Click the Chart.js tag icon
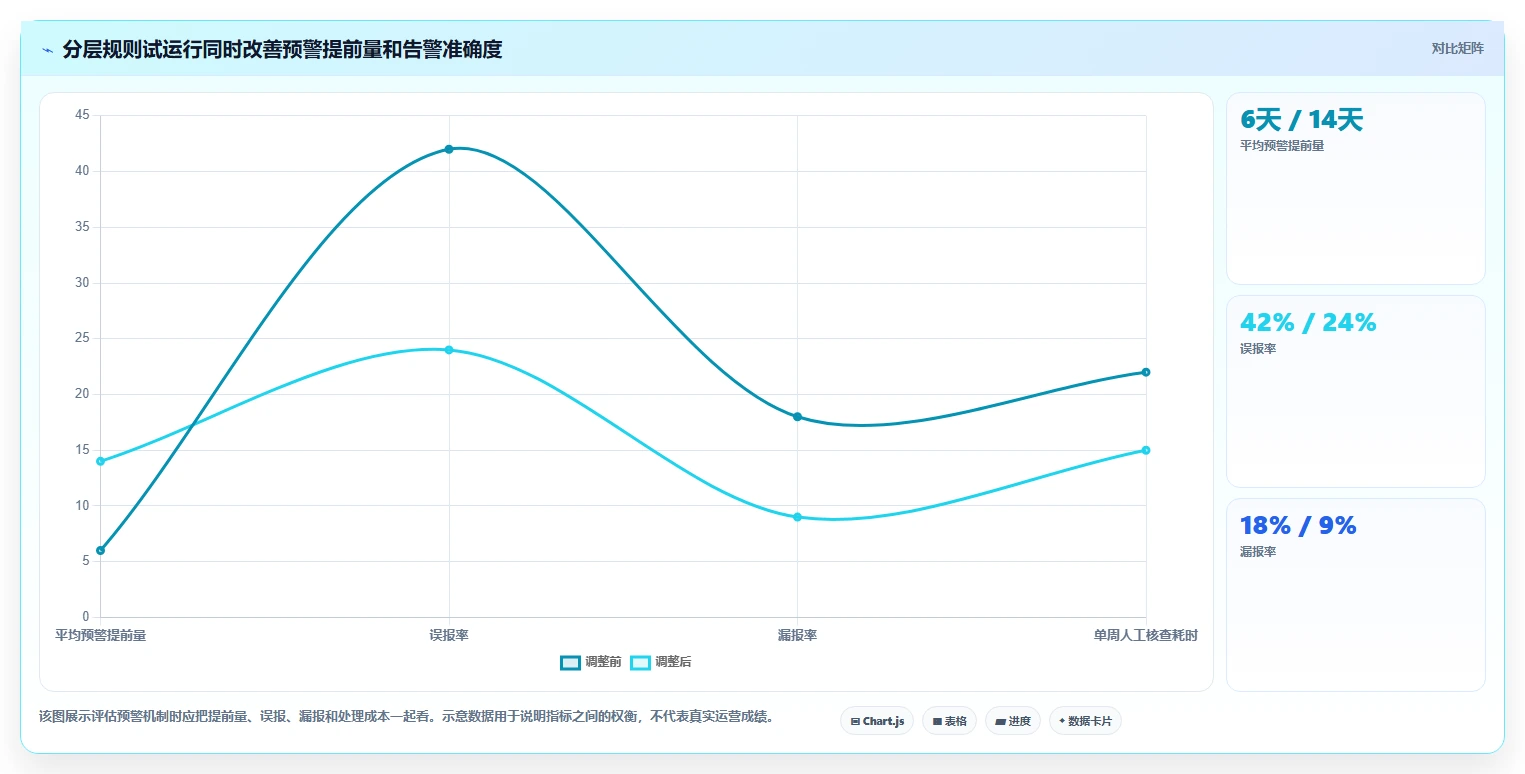 point(855,721)
